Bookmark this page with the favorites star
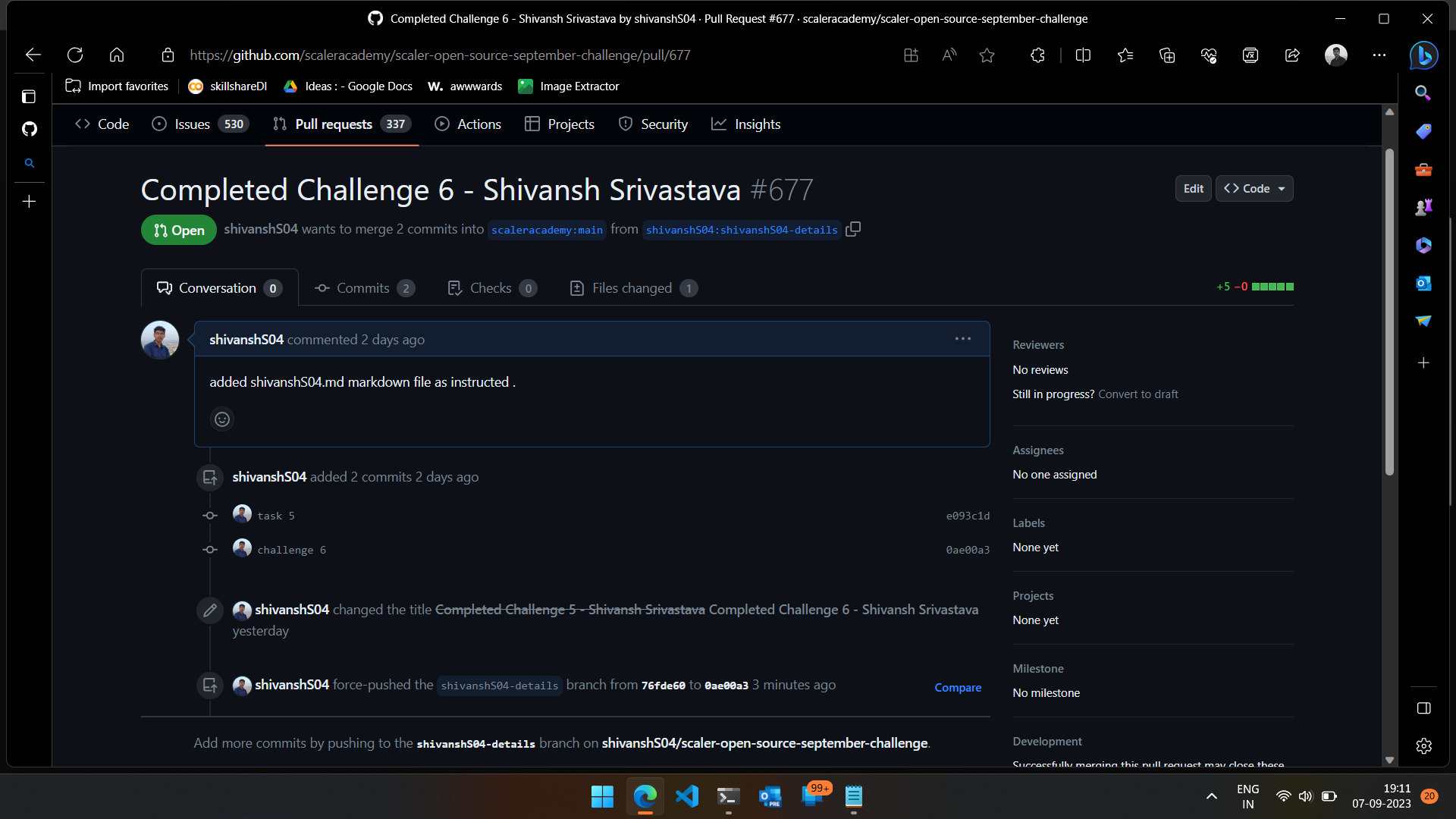1456x819 pixels. click(x=987, y=55)
